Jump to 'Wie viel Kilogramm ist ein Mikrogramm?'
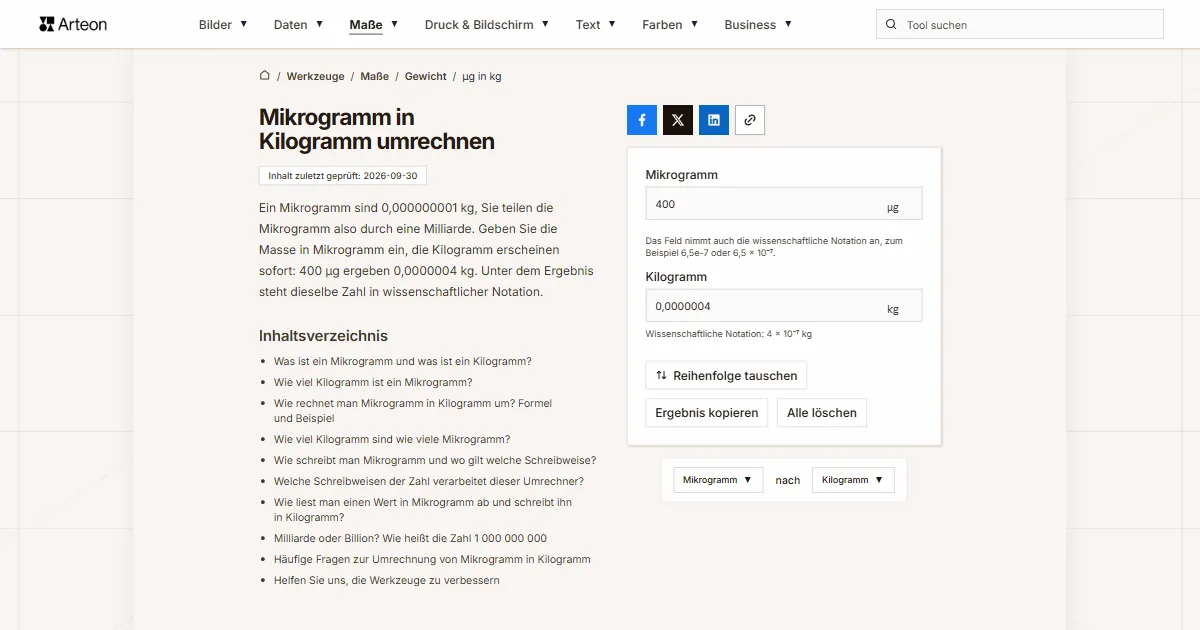1200x630 pixels. (373, 382)
